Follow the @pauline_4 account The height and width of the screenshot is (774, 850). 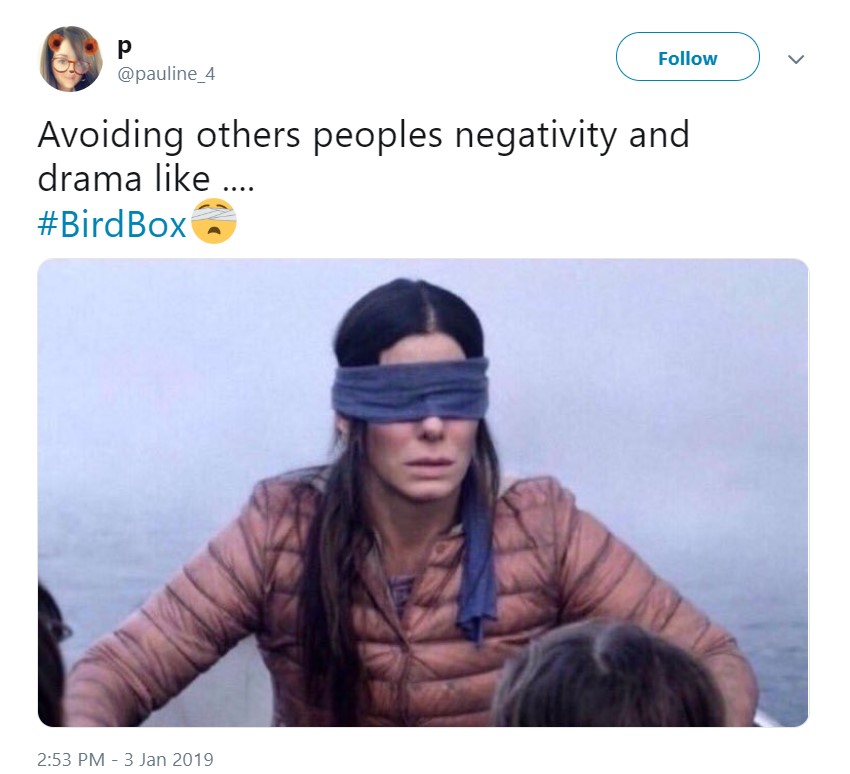click(687, 57)
